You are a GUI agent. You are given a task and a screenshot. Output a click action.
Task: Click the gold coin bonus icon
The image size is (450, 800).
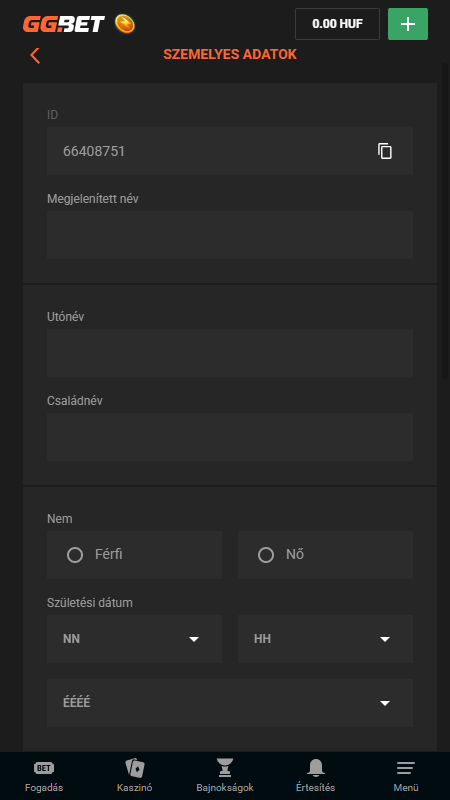pyautogui.click(x=124, y=24)
